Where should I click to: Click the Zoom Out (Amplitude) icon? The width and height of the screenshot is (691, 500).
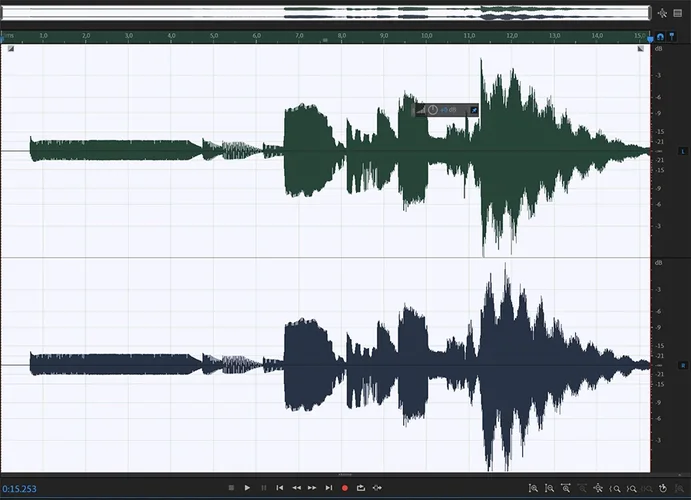(550, 488)
